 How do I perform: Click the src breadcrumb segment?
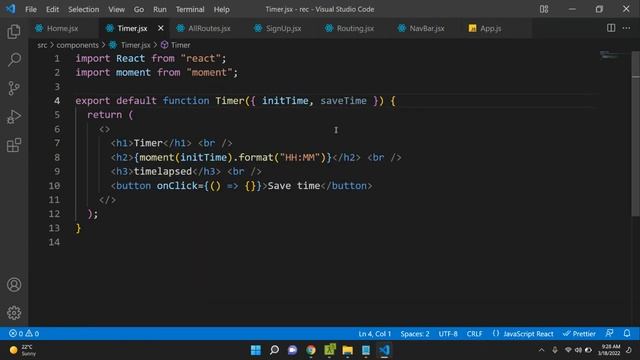[x=42, y=45]
